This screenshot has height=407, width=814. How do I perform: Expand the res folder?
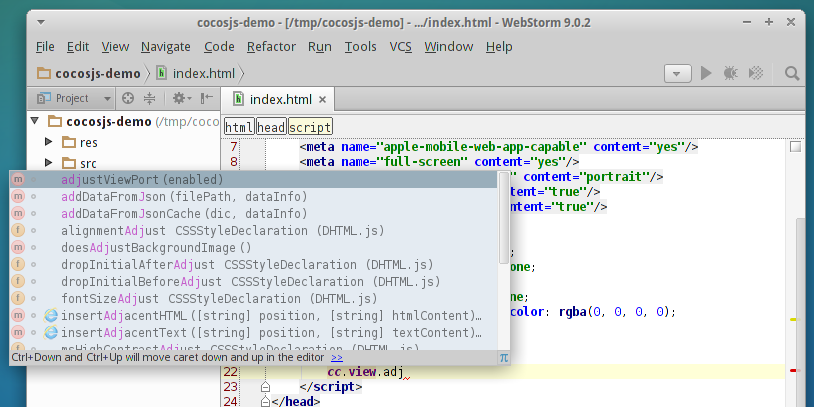(49, 141)
